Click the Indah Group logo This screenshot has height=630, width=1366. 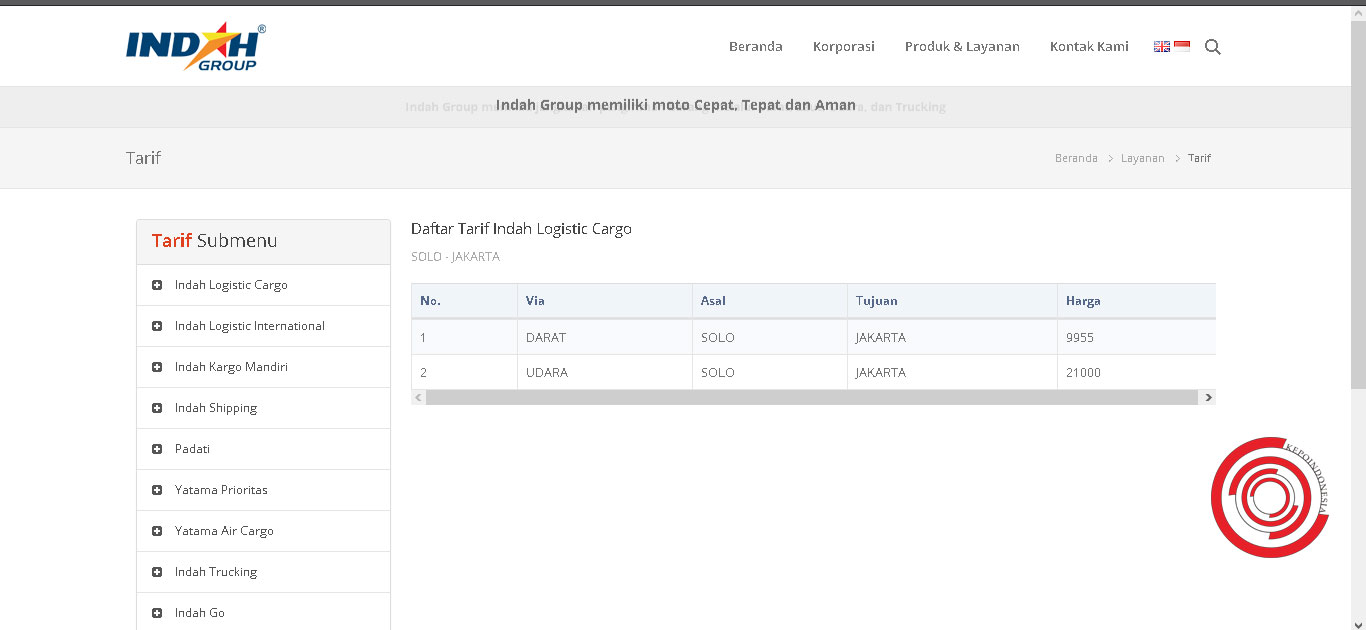click(x=196, y=47)
